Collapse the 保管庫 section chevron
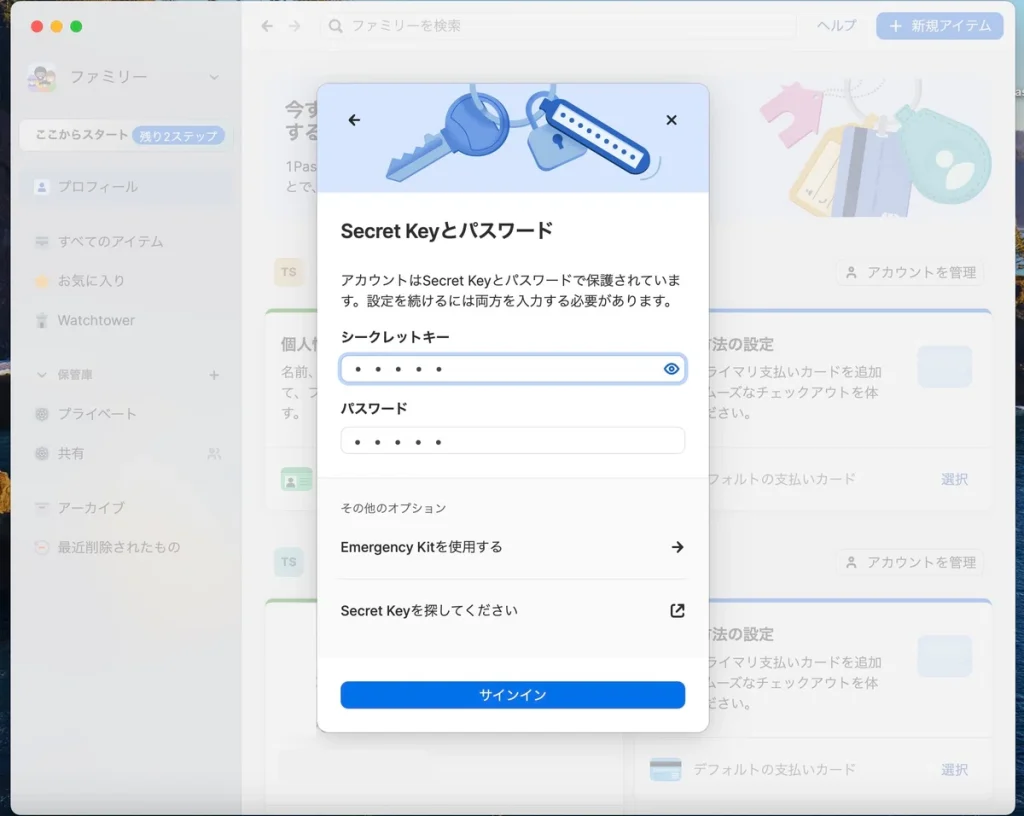This screenshot has width=1024, height=816. (x=42, y=375)
